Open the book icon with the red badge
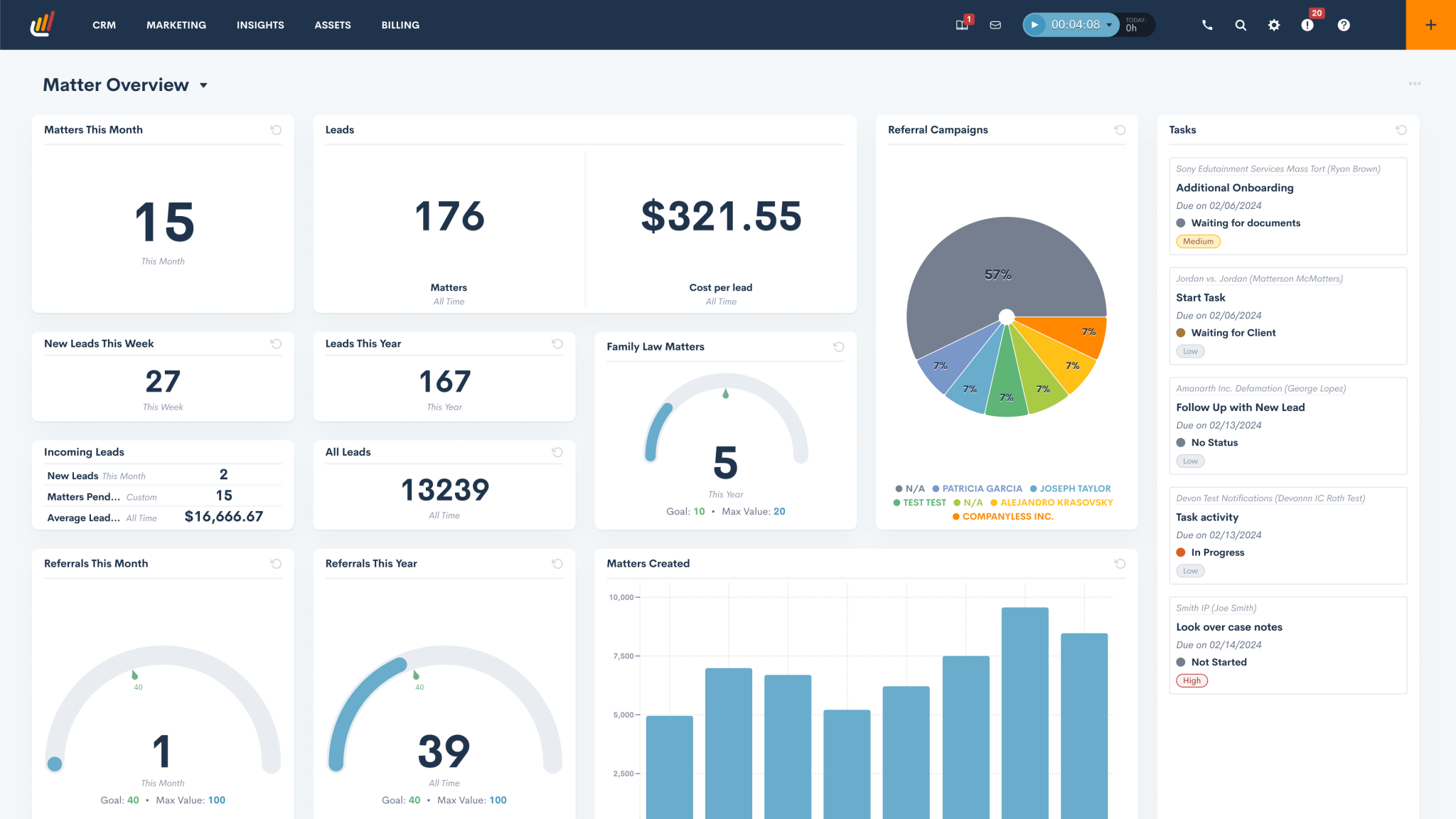Screen dimensions: 1456x819 [960, 25]
